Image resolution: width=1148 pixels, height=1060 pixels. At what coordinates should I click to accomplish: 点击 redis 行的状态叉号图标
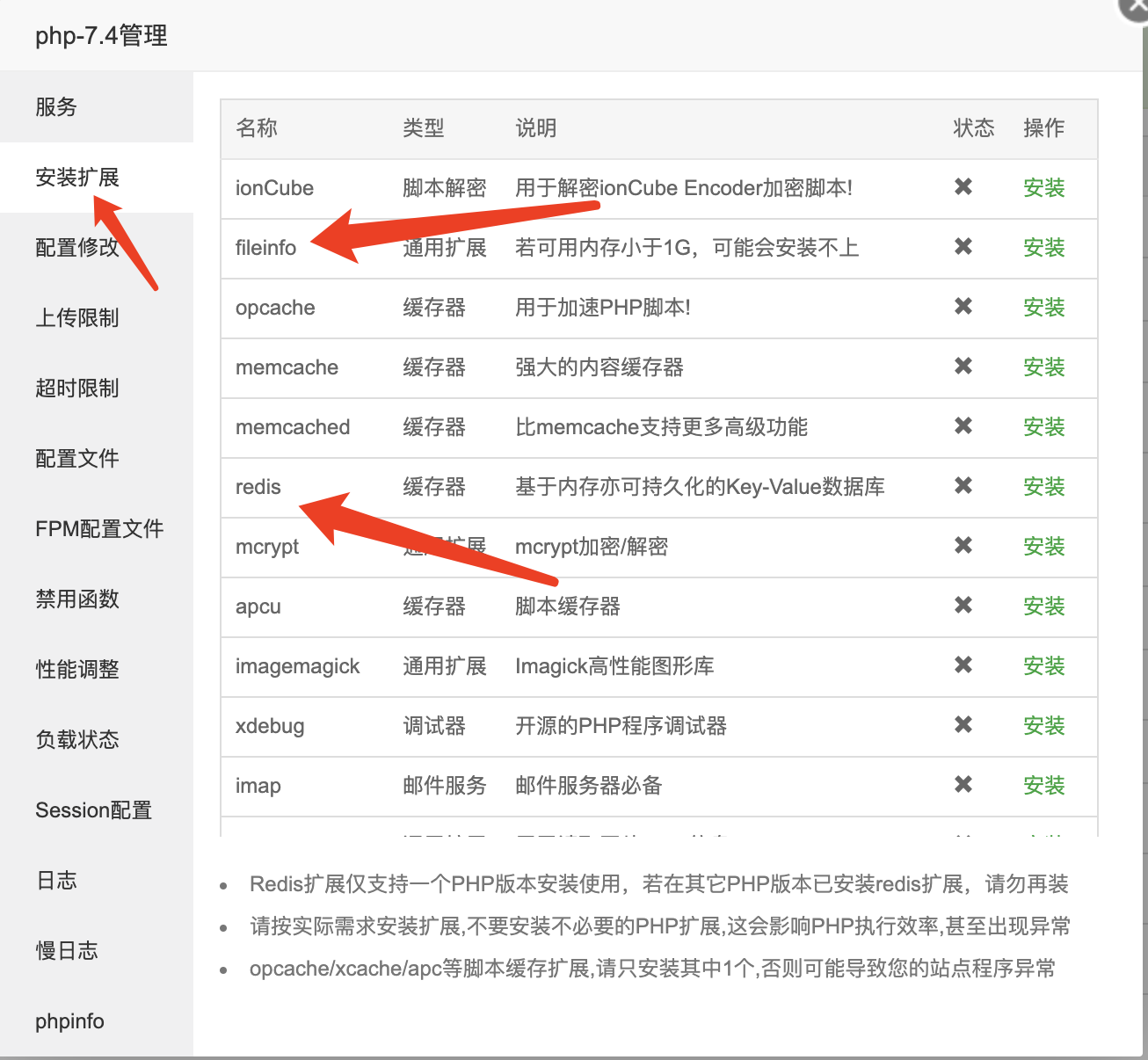[x=963, y=487]
